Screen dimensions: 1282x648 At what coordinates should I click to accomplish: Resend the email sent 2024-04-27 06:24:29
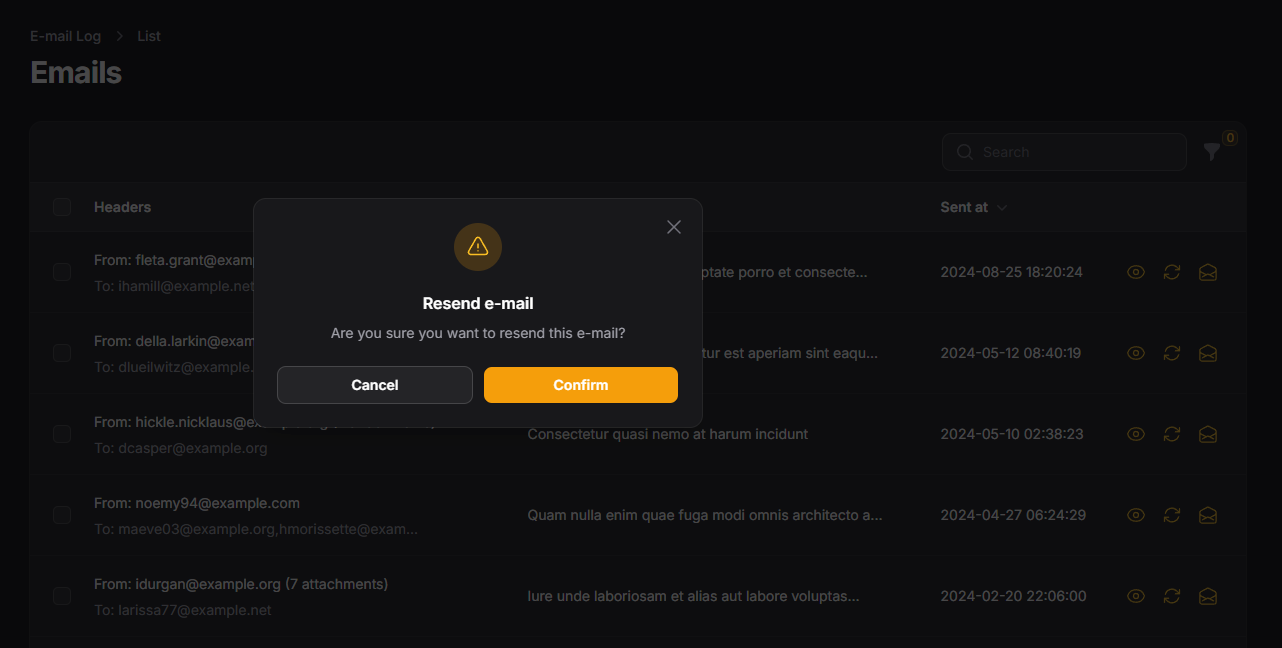1172,515
